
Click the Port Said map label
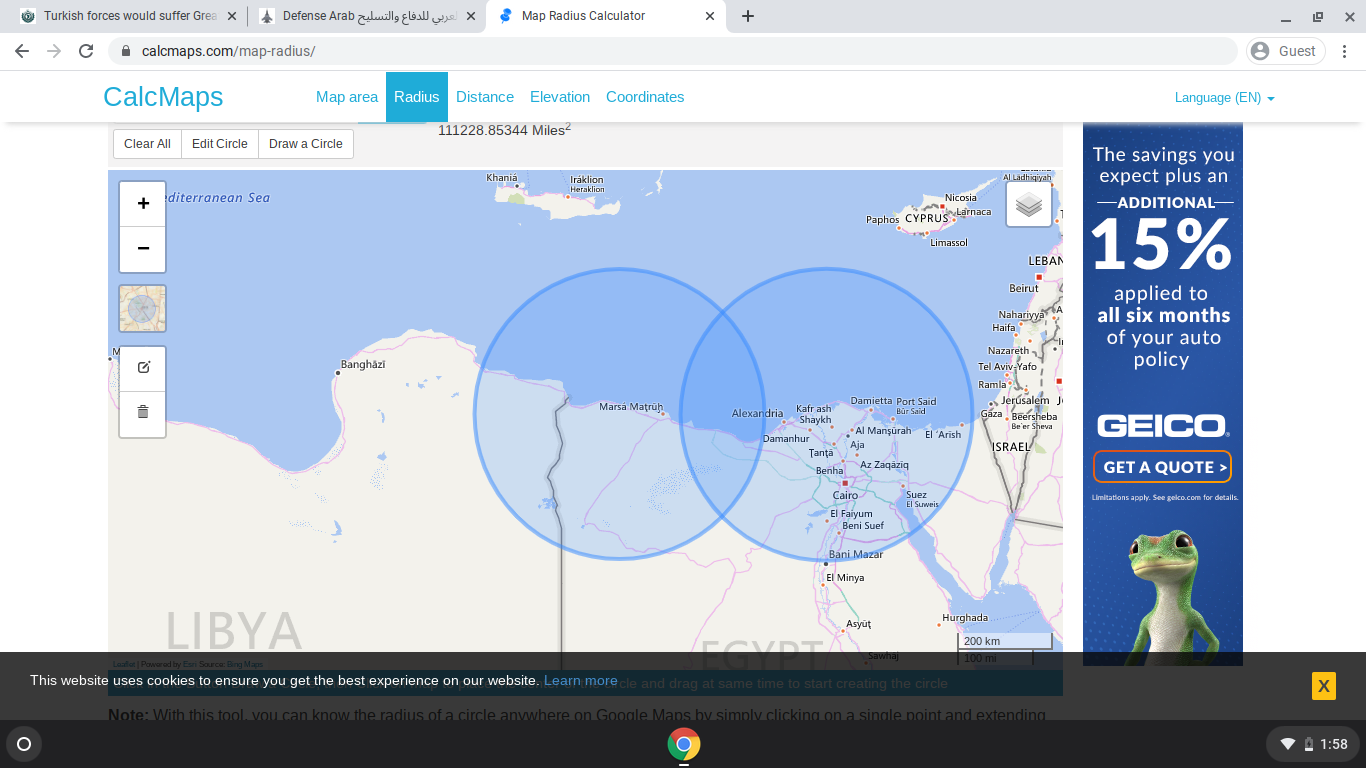tap(916, 402)
